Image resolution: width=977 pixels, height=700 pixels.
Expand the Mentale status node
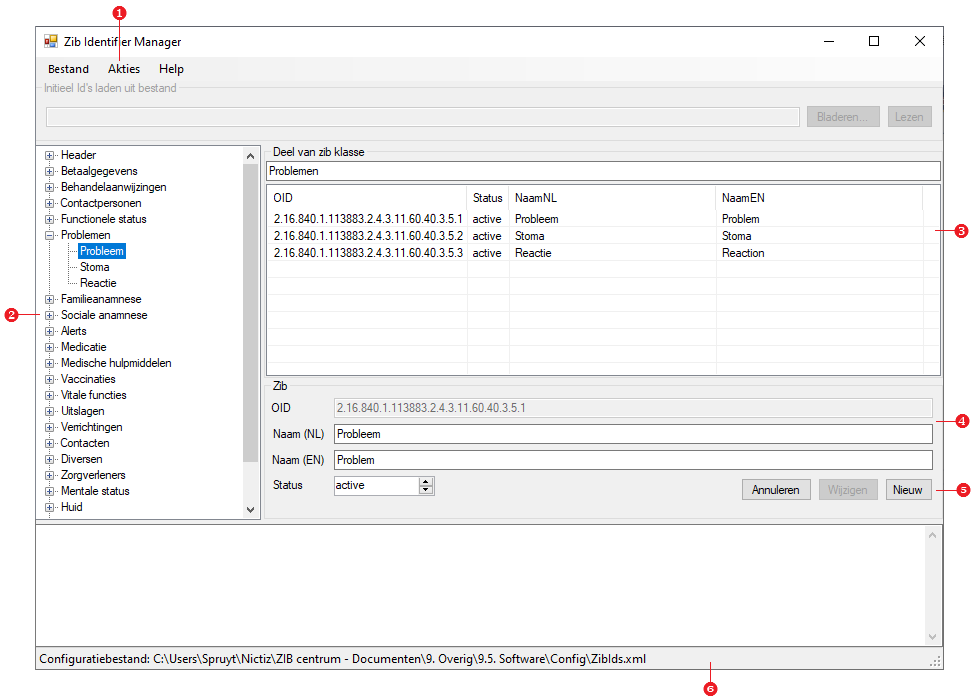tap(49, 491)
